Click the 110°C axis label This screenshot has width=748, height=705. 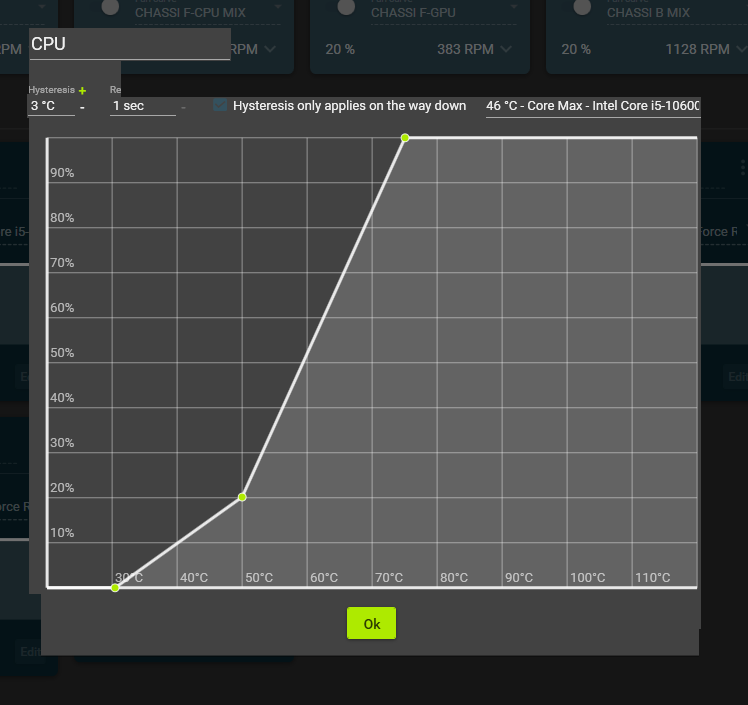tap(653, 578)
